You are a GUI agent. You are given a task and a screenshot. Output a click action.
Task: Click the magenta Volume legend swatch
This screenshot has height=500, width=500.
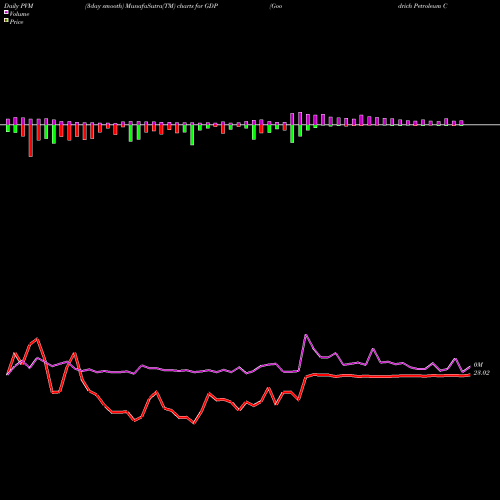(x=6, y=12)
